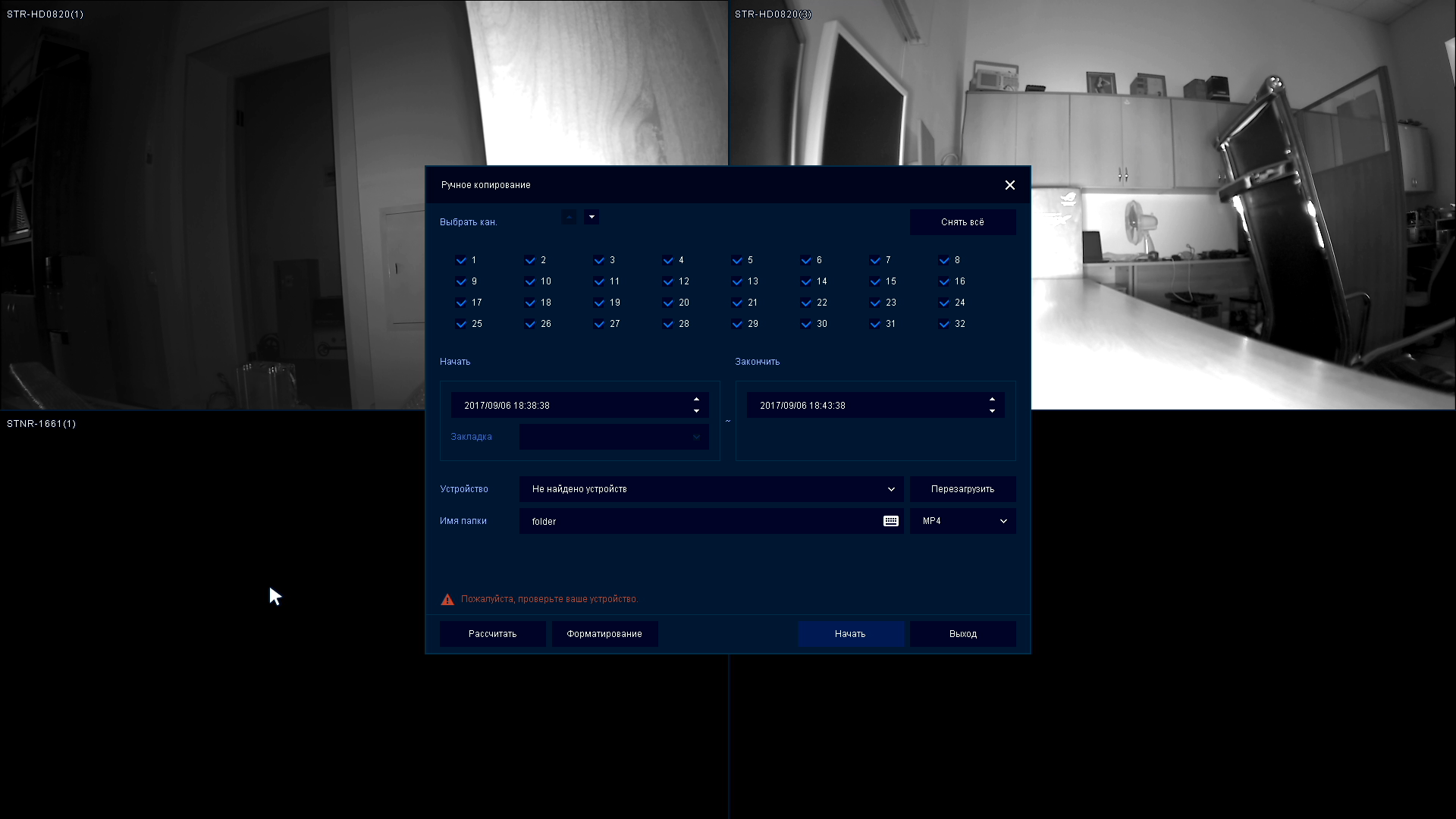Click the Форматирование button

coord(604,634)
